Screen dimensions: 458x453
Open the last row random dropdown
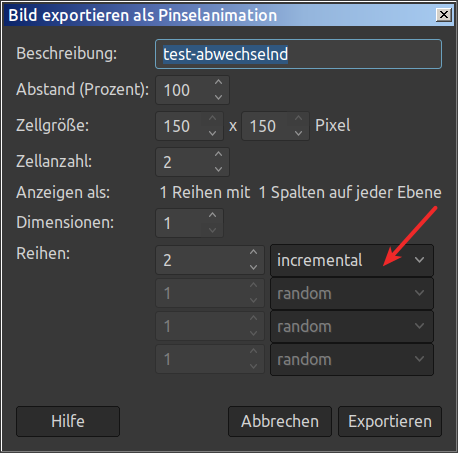352,359
